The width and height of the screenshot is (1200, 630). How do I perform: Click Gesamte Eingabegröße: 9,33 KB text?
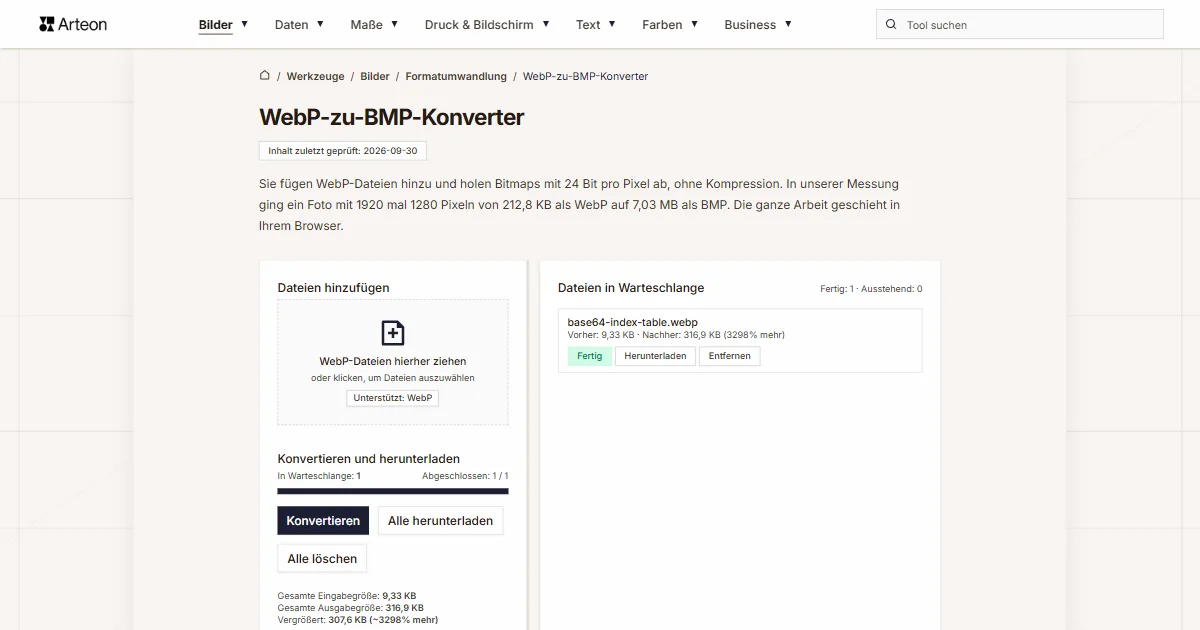(346, 595)
